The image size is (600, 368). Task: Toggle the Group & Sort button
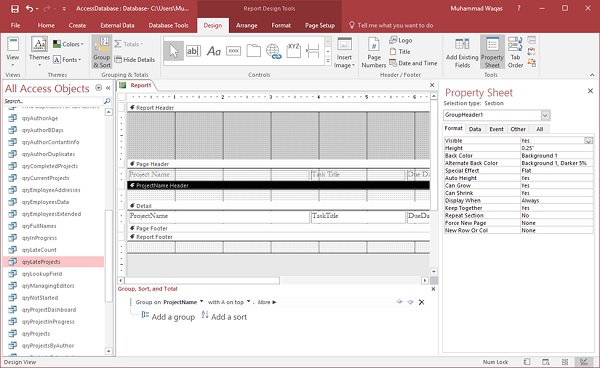101,52
